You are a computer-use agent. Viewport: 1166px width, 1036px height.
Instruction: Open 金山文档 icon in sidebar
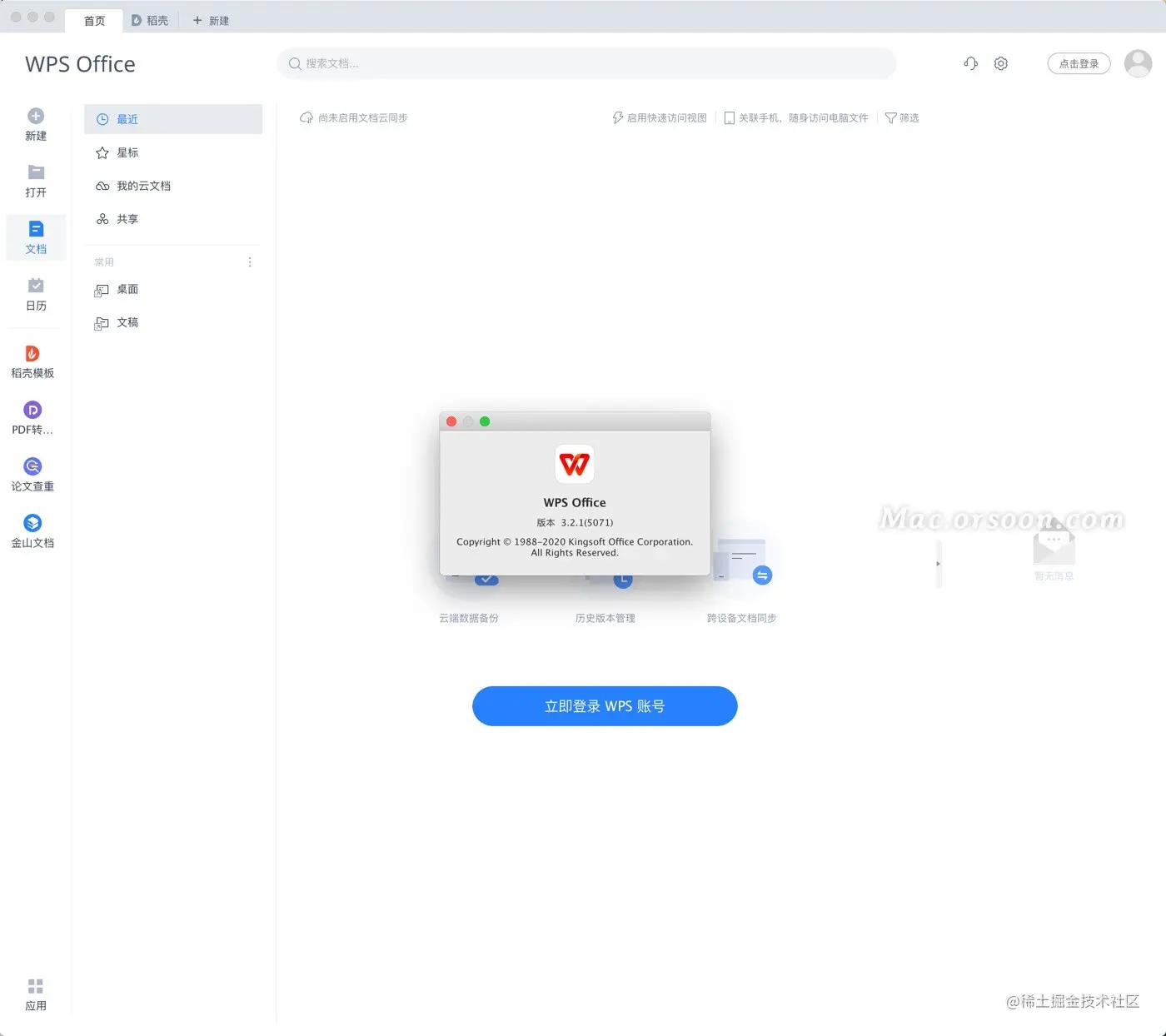point(32,523)
